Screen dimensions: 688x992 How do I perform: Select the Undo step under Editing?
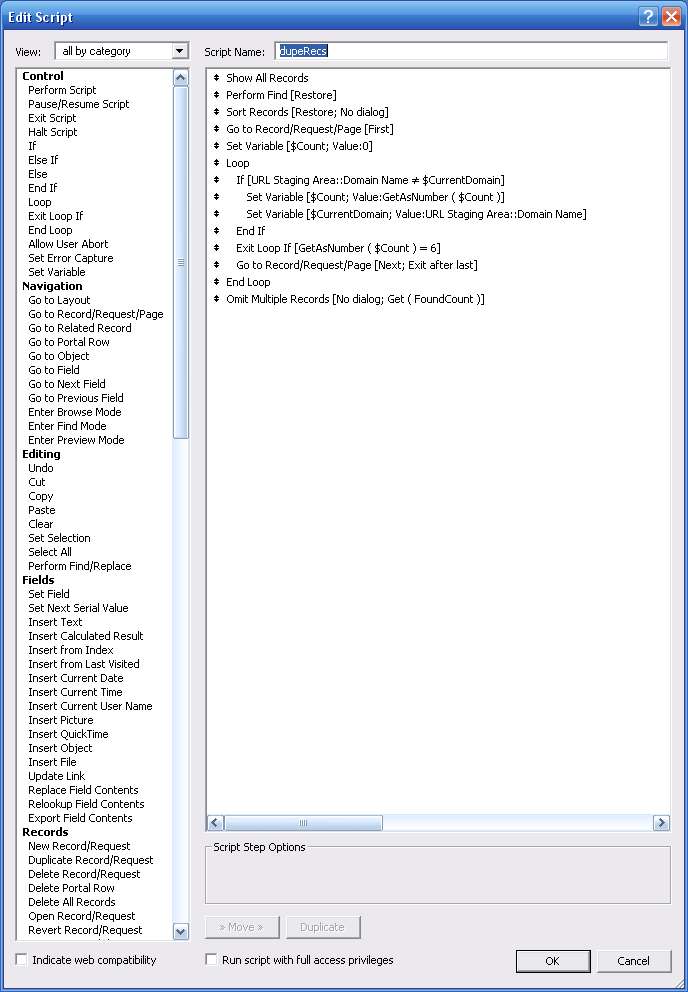click(41, 468)
